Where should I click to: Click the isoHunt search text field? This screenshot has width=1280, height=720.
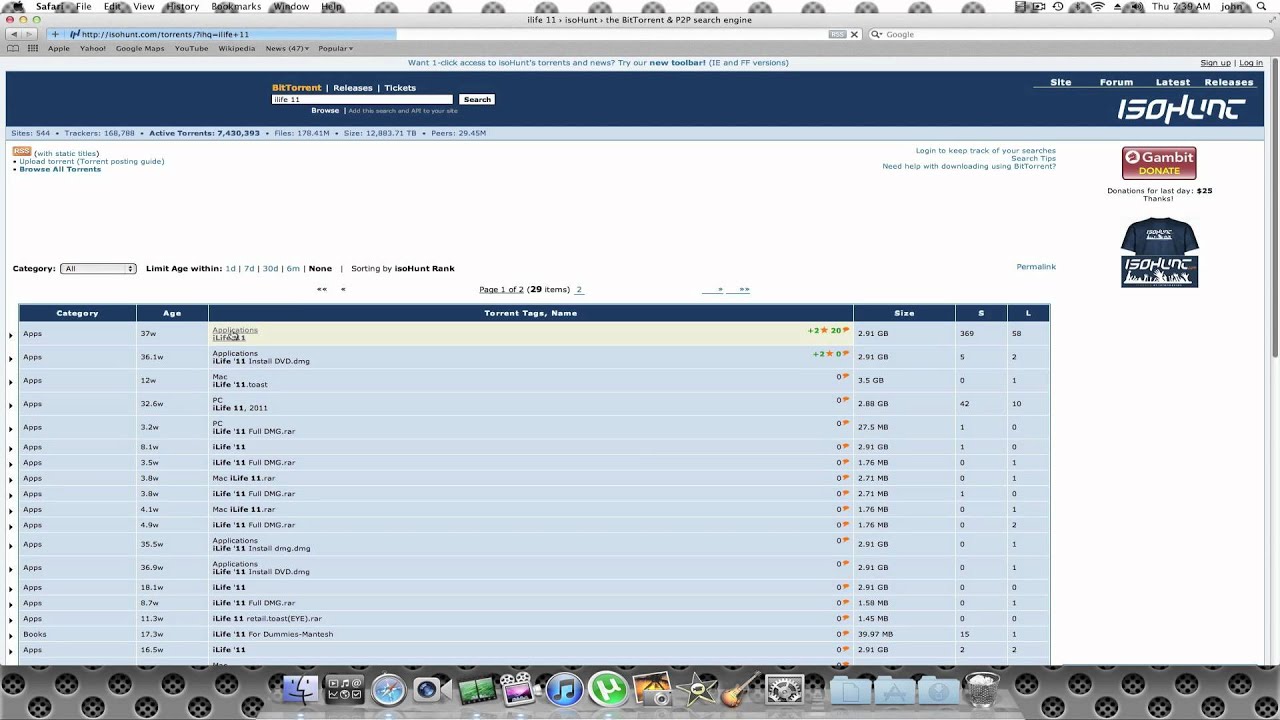[362, 99]
